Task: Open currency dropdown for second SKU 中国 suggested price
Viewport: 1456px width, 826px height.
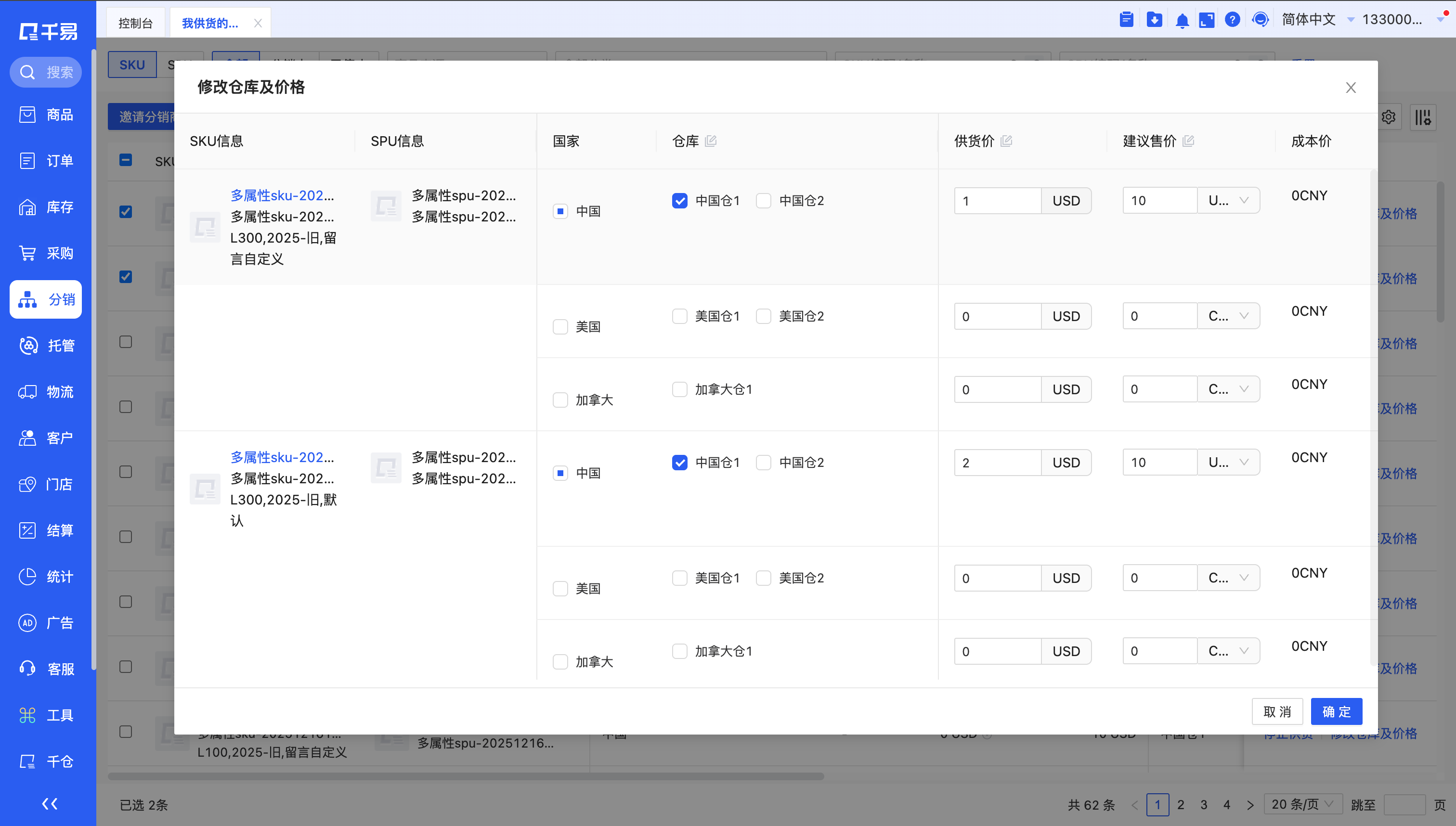Action: pos(1228,463)
